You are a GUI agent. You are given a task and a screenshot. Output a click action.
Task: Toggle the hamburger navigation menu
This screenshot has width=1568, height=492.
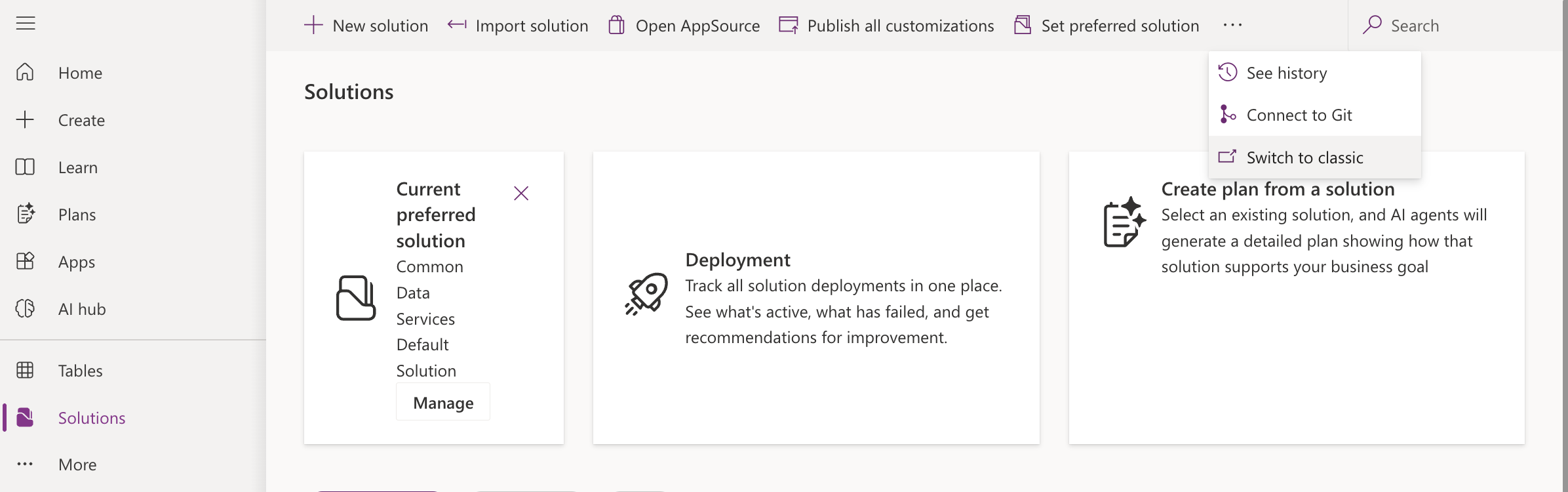click(26, 24)
